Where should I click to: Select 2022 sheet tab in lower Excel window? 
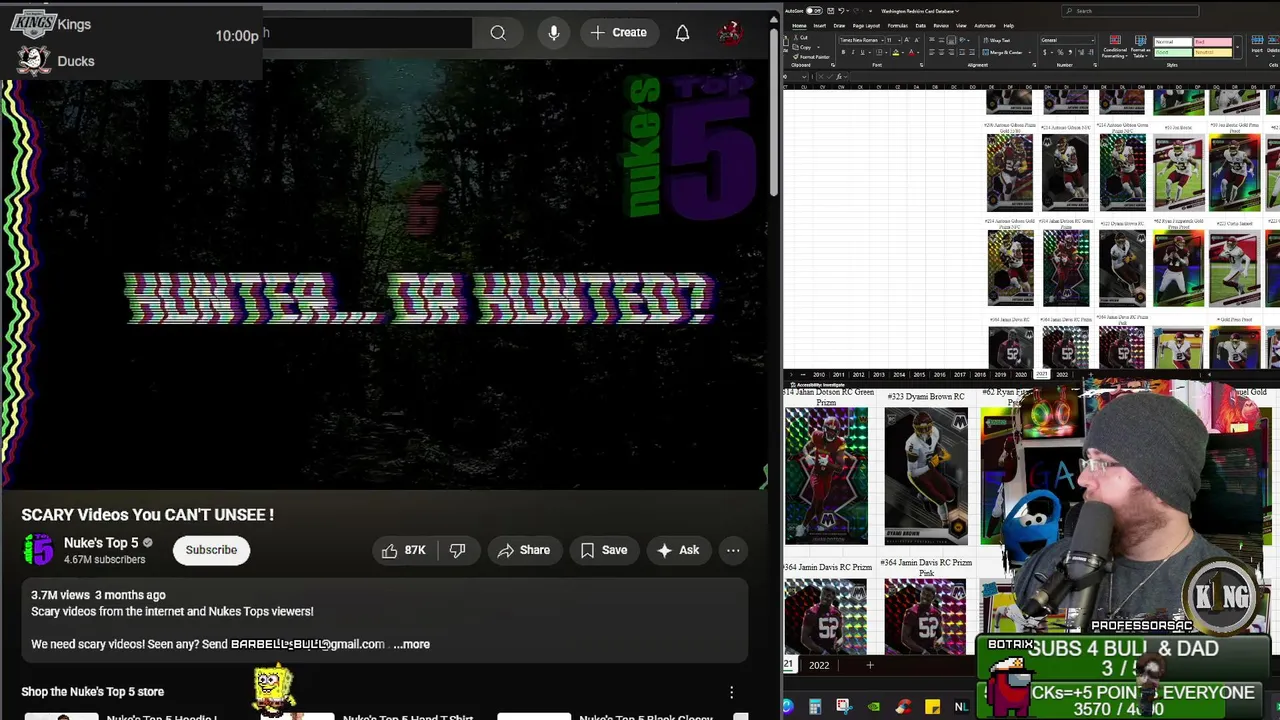tap(819, 665)
